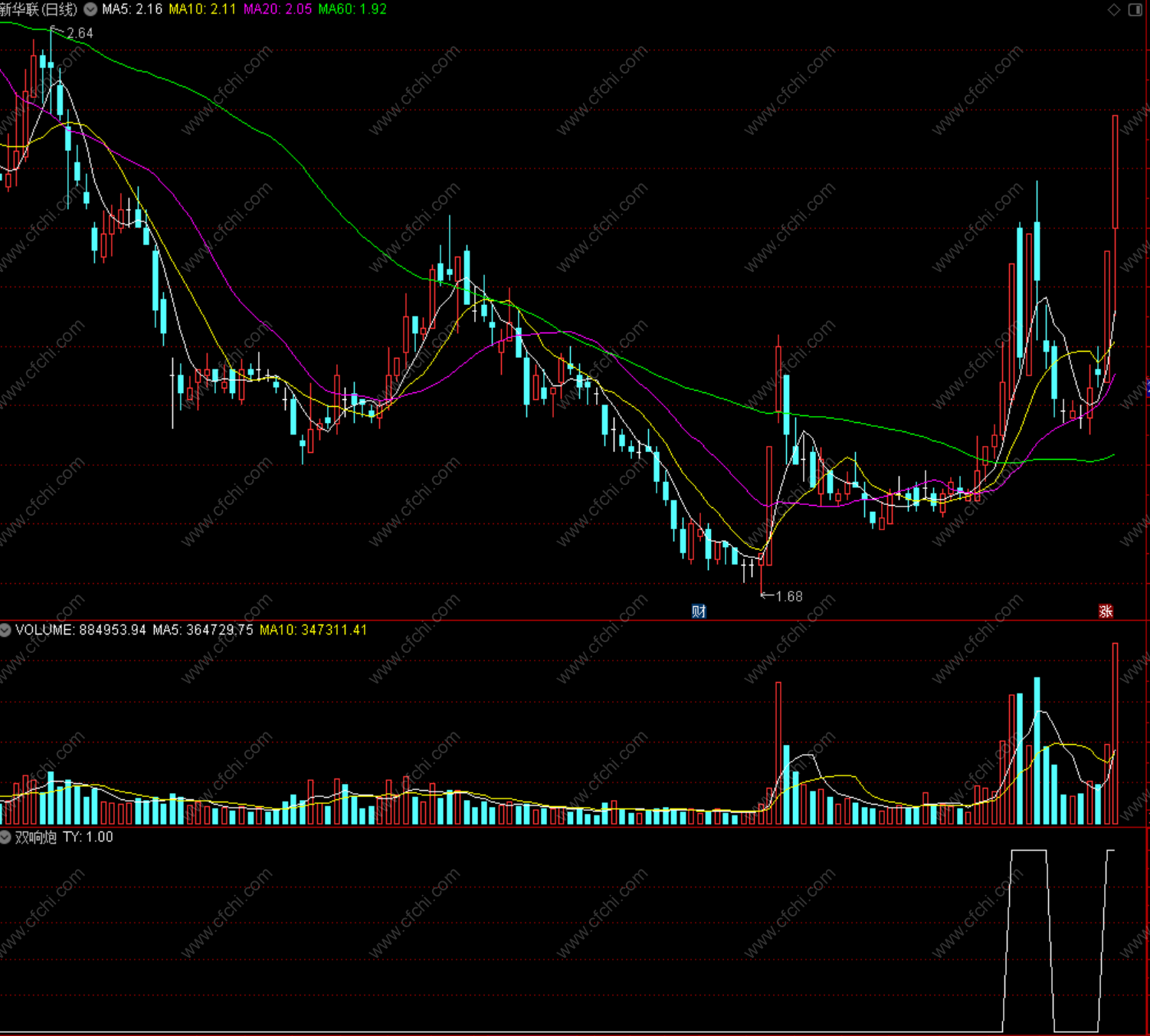
Task: Open the 双响炮 indicator panel dropdown
Action: click(x=5, y=838)
